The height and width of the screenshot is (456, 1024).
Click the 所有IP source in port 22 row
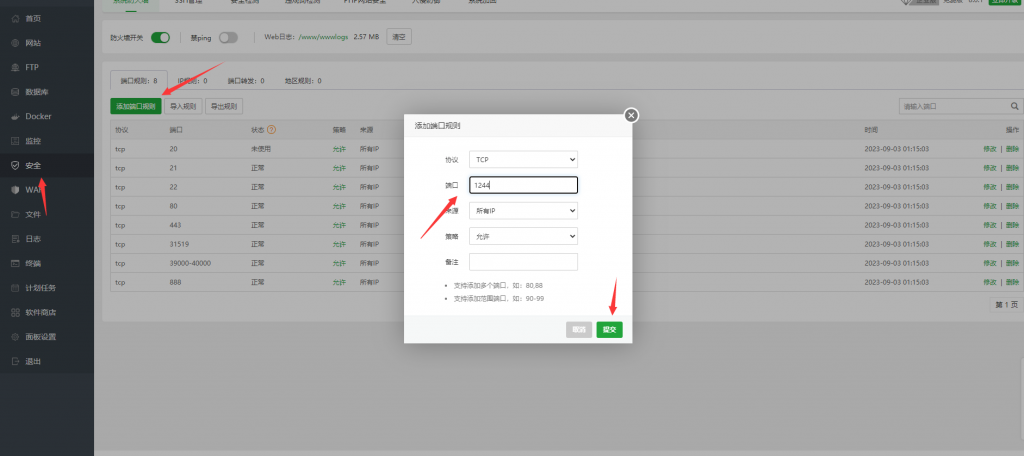(369, 187)
